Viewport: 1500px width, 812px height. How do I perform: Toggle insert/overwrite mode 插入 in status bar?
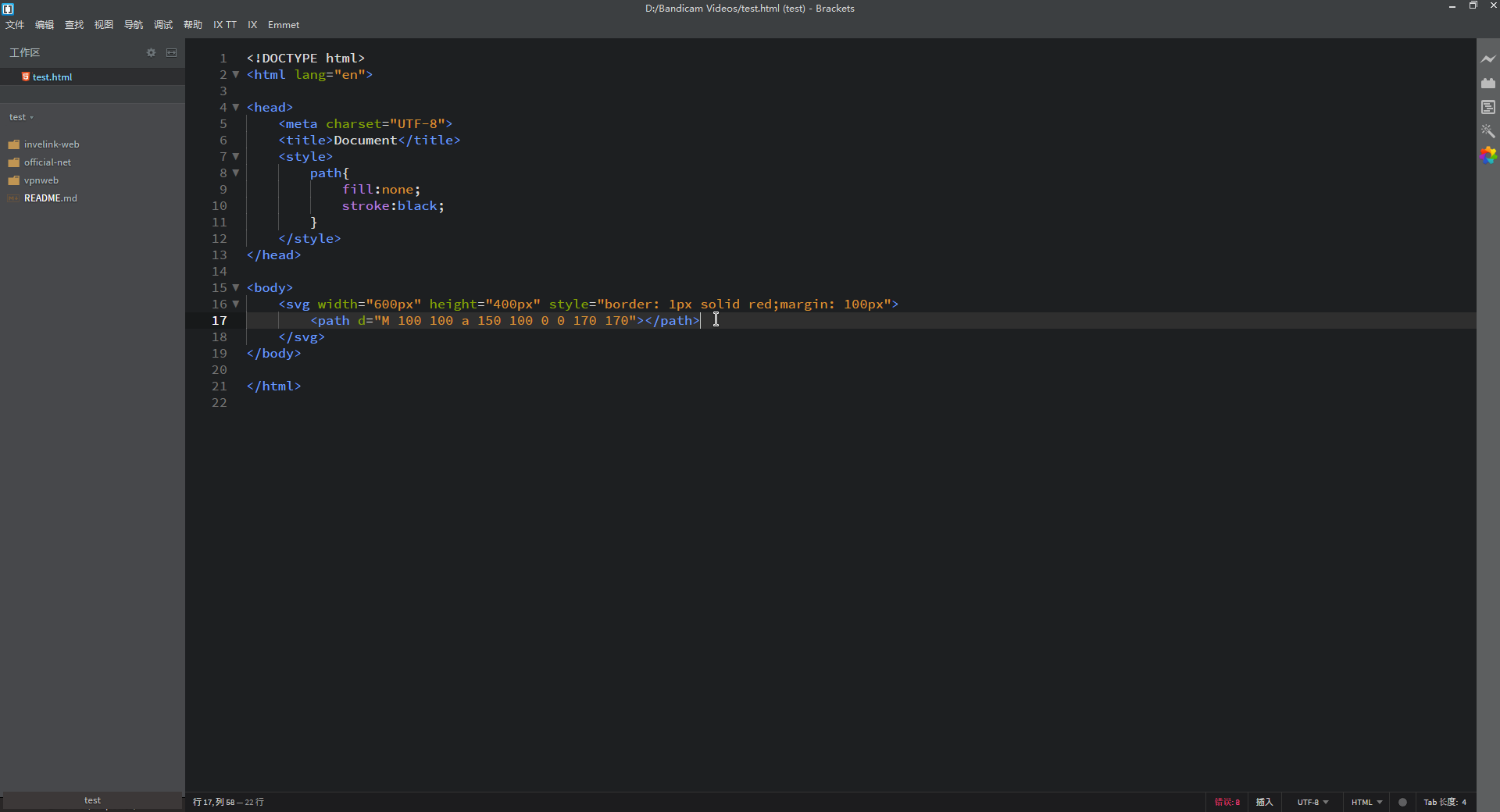(1264, 802)
